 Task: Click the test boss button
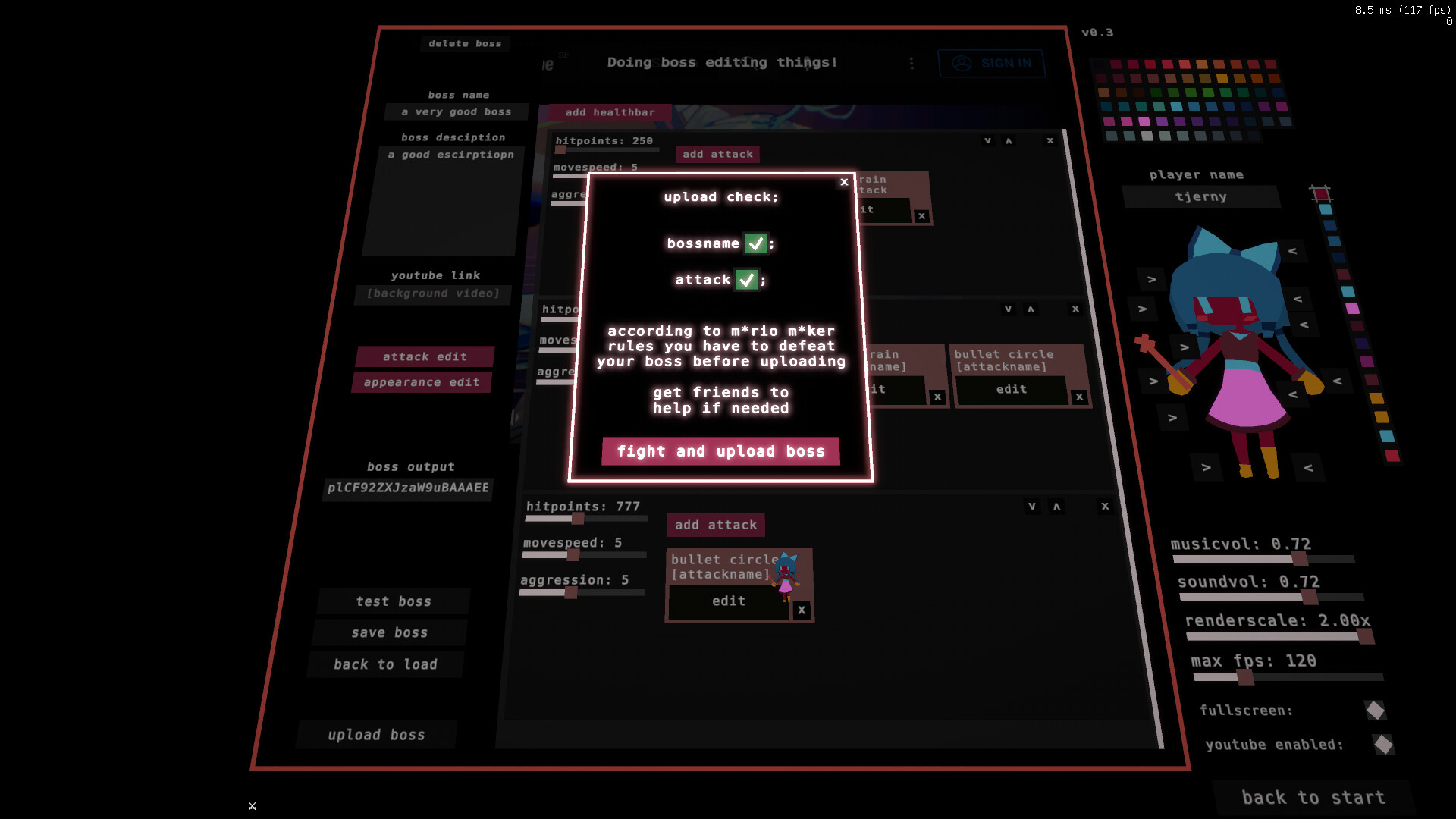coord(393,601)
